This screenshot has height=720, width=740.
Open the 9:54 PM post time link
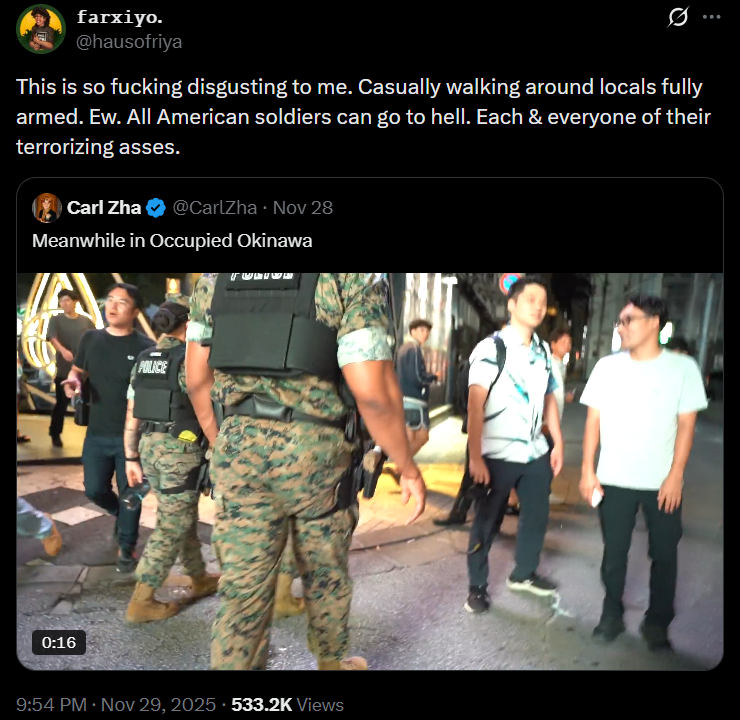click(51, 704)
